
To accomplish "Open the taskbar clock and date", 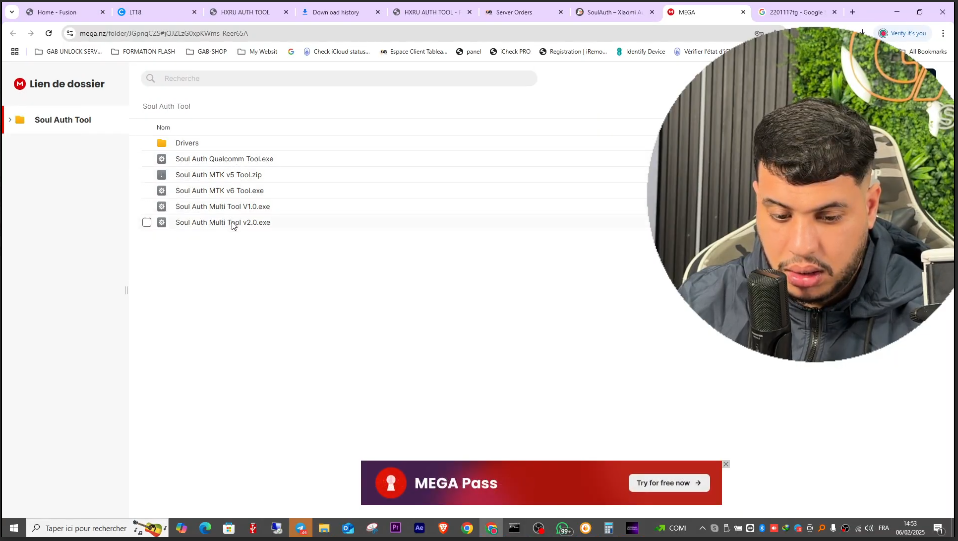I will (910, 528).
